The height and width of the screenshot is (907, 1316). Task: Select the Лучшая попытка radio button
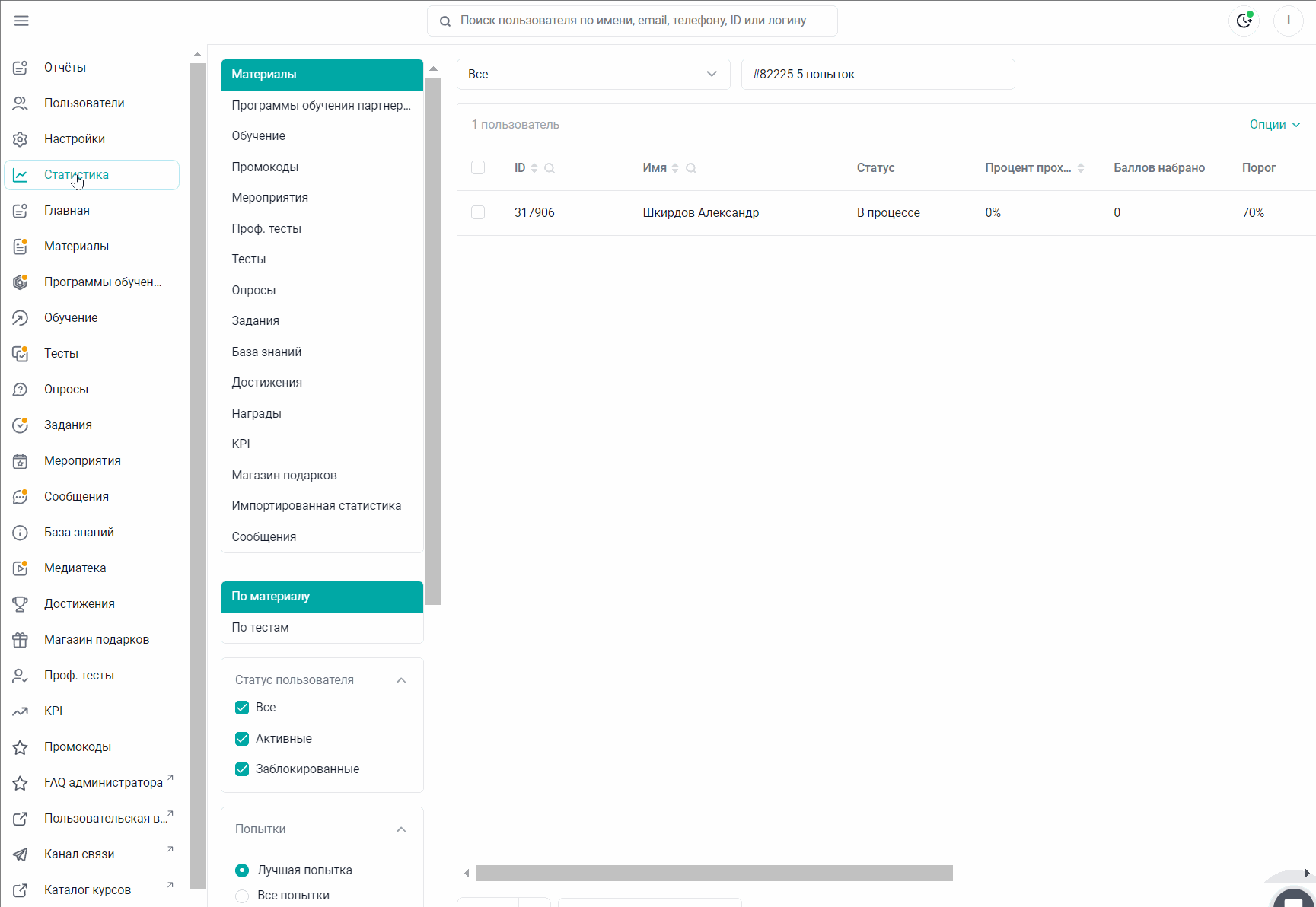tap(242, 870)
